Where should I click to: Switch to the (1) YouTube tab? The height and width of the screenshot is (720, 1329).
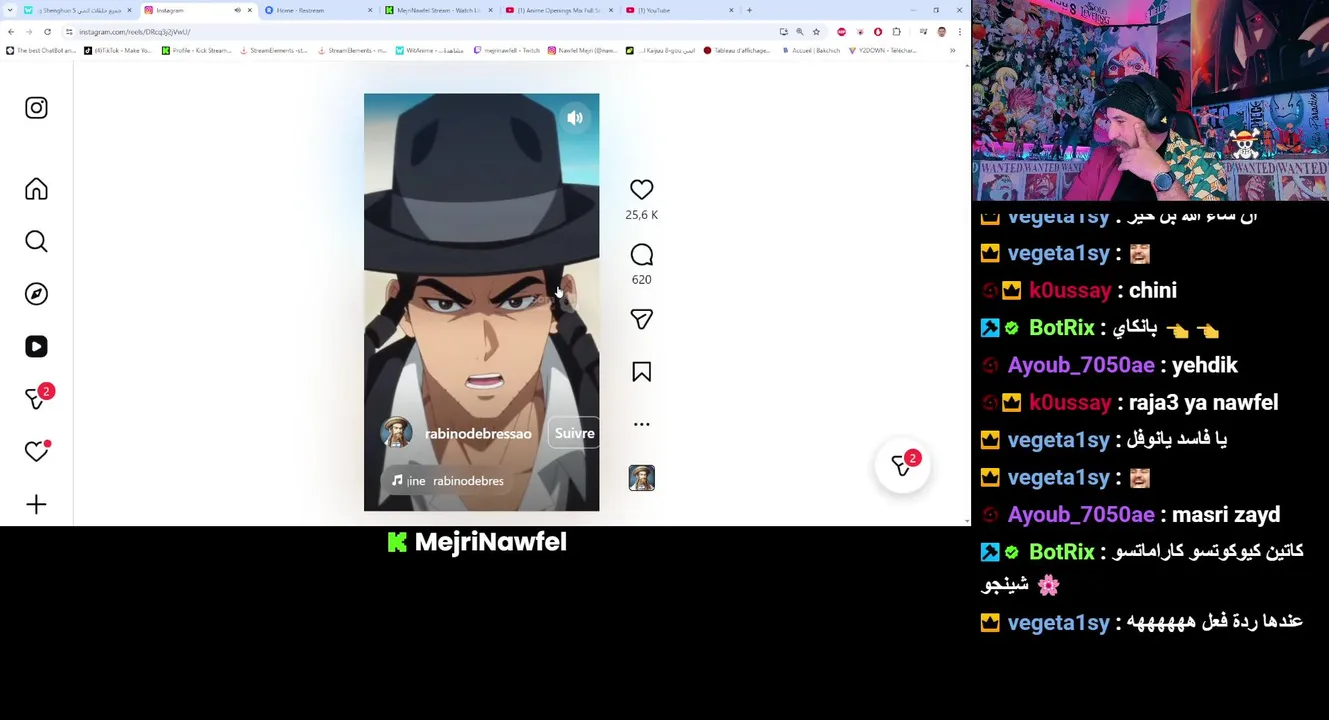tap(677, 10)
